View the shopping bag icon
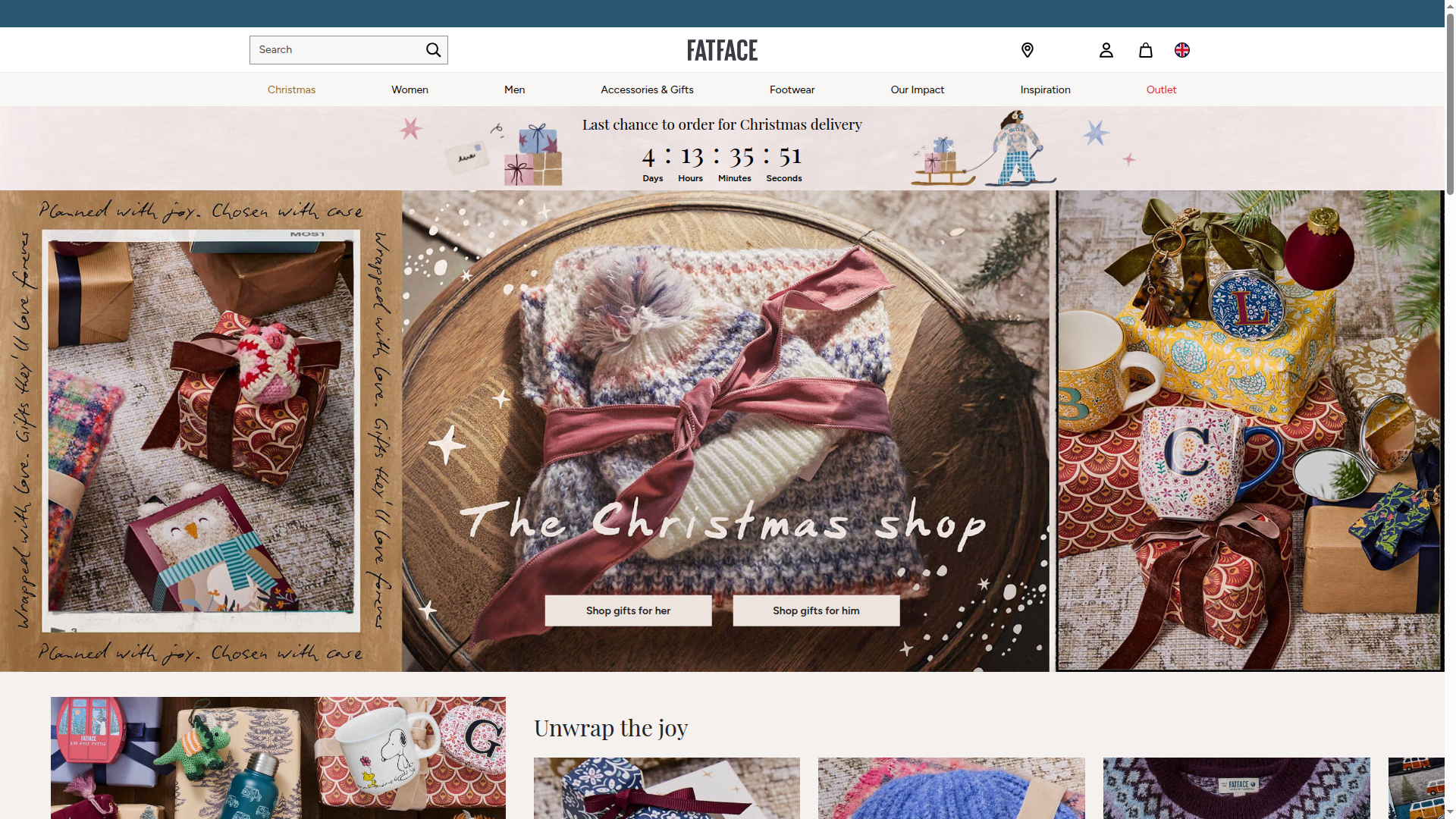This screenshot has width=1456, height=819. click(1145, 50)
